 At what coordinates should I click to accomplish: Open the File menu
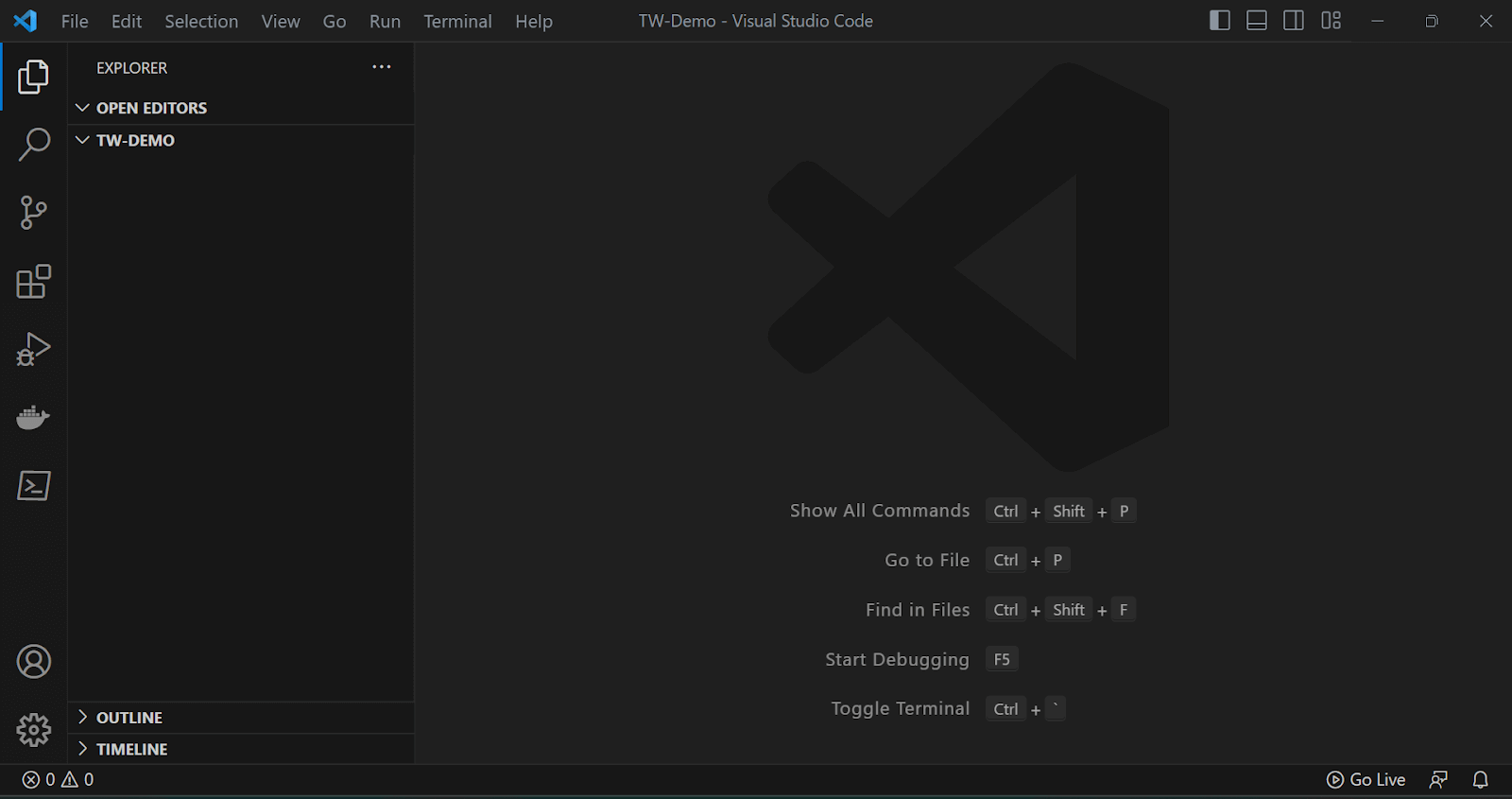[75, 21]
